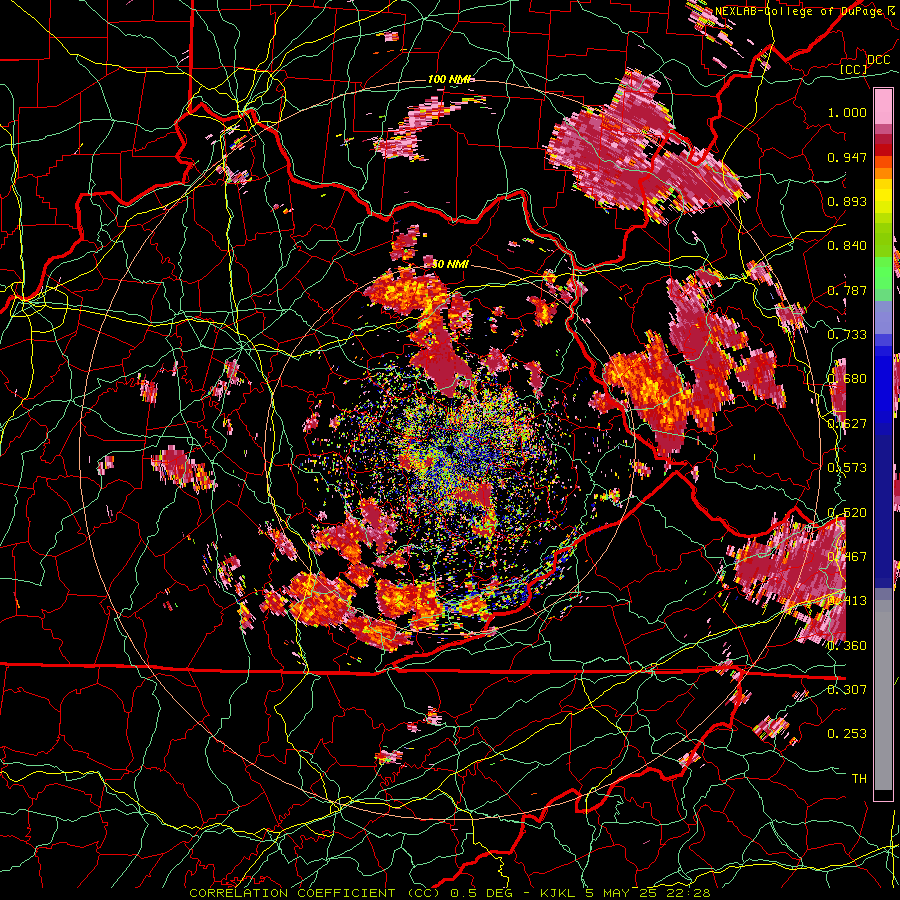900x900 pixels.
Task: Click the KJKL radar site identifier
Action: (x=560, y=893)
